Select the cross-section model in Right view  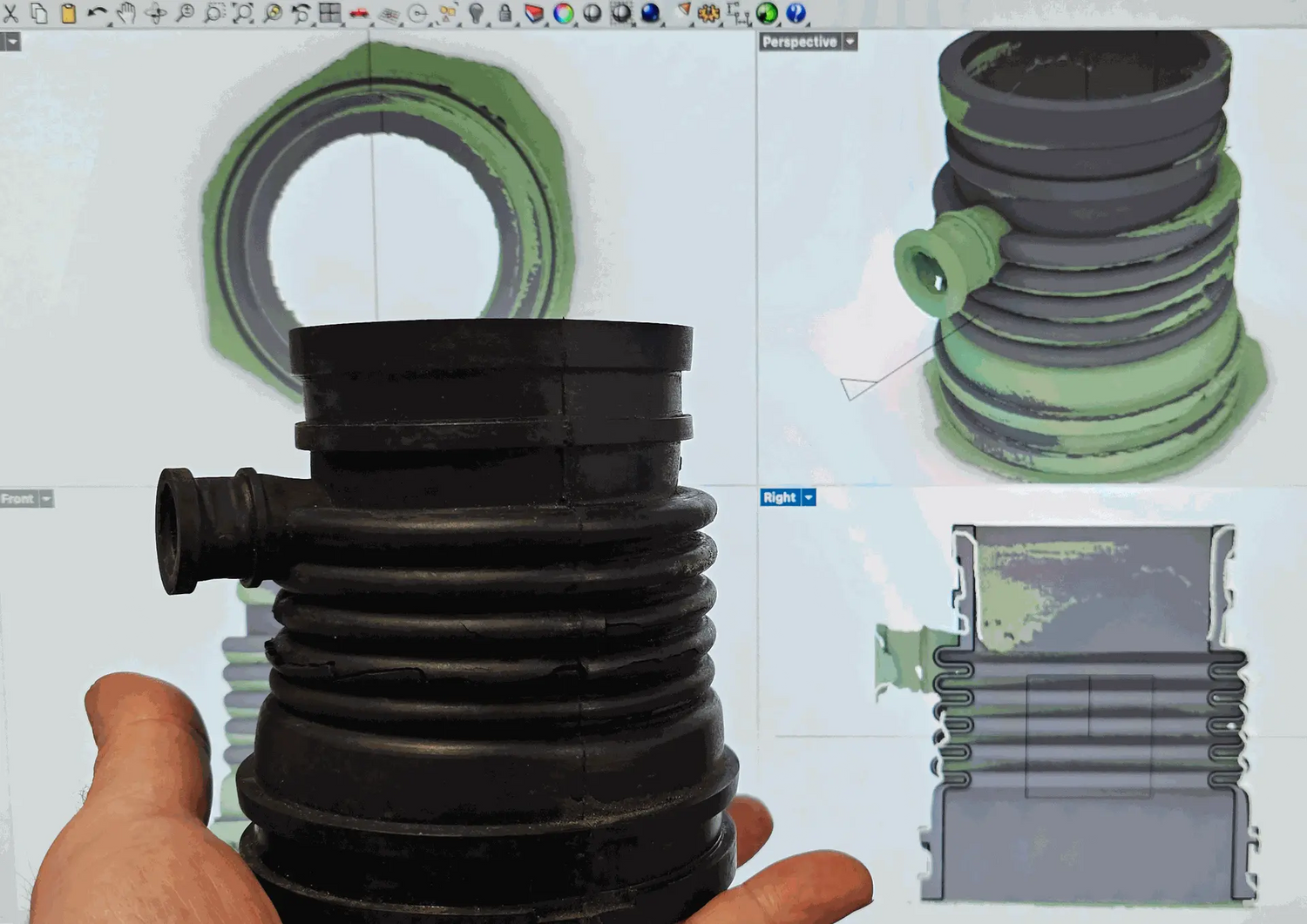[x=1089, y=712]
